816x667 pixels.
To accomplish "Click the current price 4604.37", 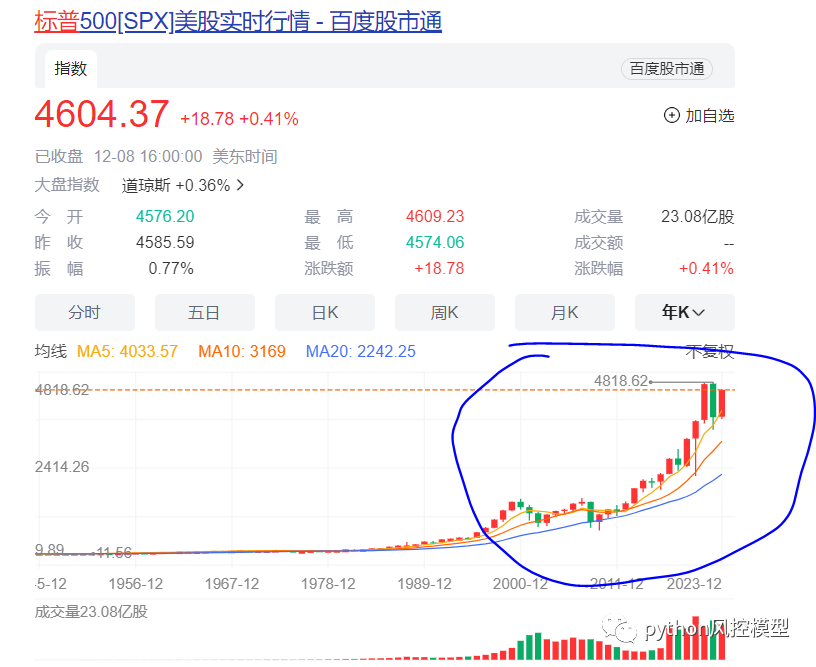I will click(102, 114).
